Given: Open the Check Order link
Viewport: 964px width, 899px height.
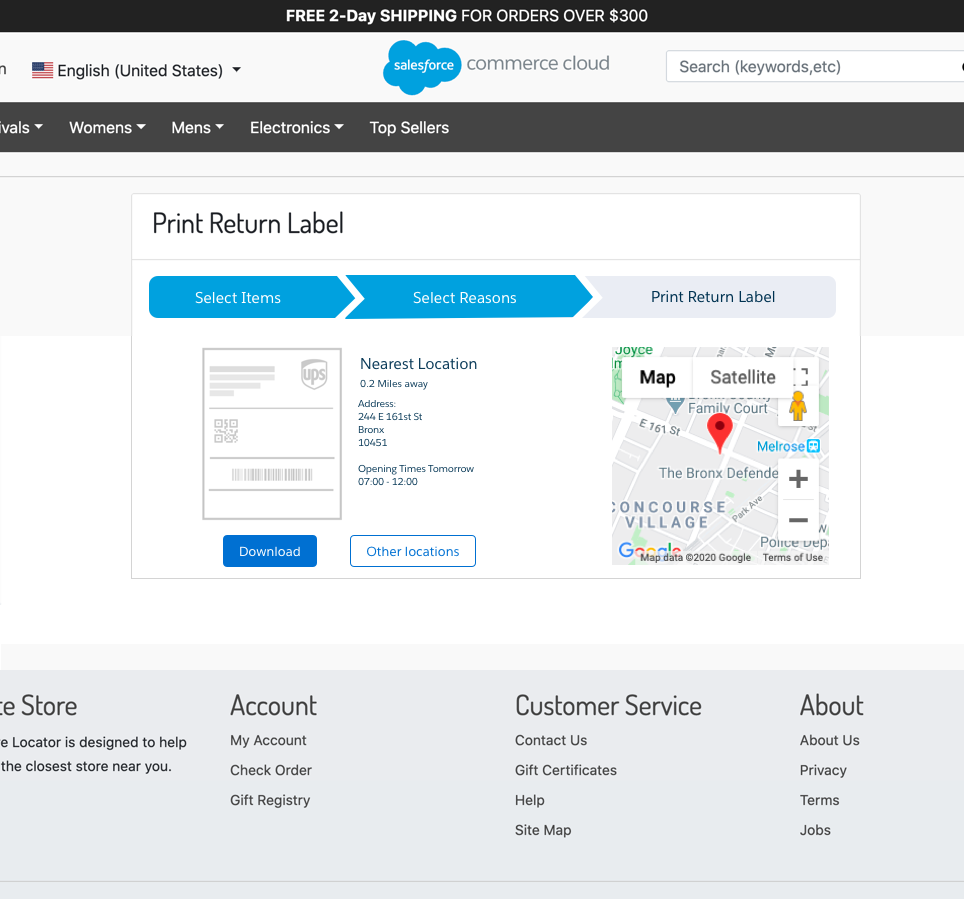Looking at the screenshot, I should point(271,770).
